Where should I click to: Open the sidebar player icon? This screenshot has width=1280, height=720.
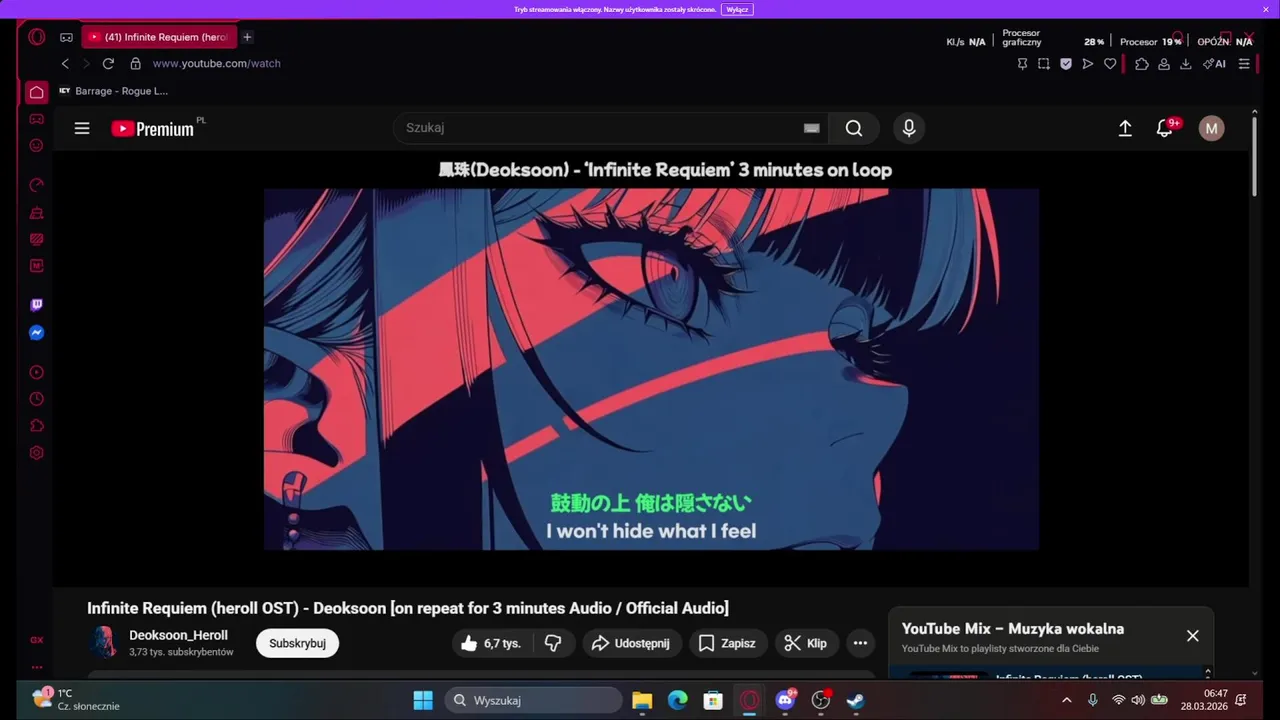[x=37, y=372]
